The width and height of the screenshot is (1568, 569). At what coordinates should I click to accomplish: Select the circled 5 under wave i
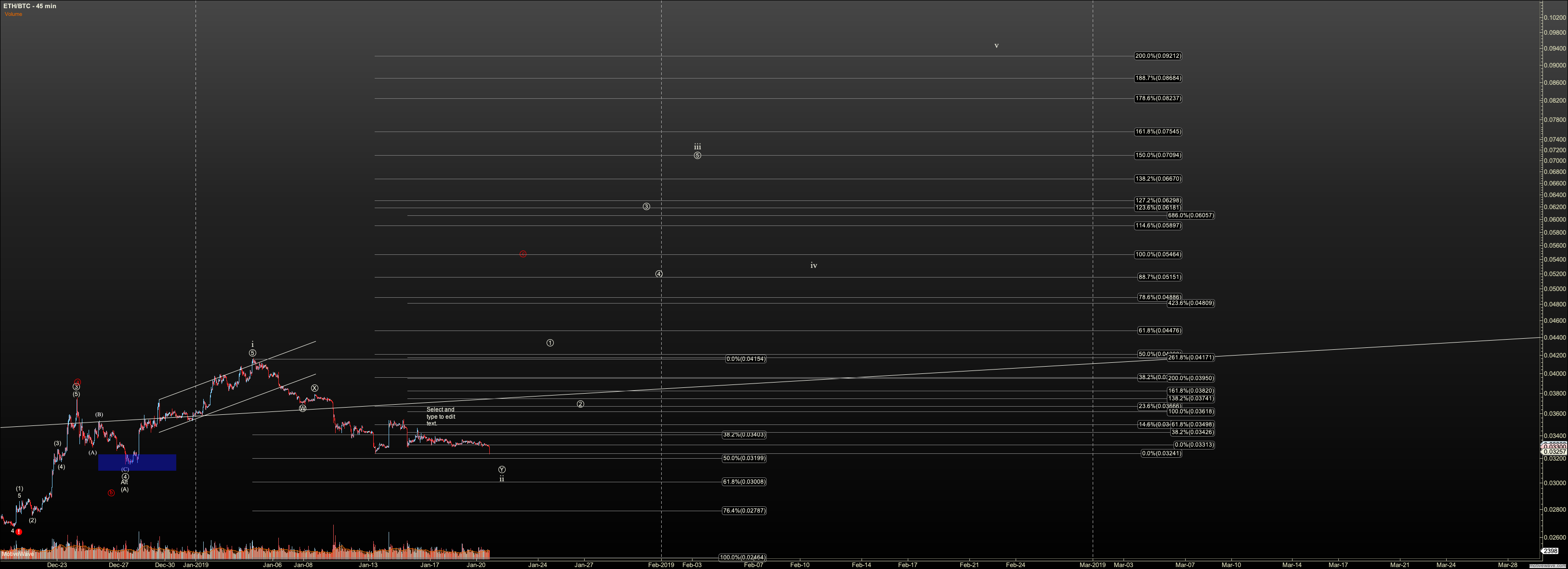(253, 353)
